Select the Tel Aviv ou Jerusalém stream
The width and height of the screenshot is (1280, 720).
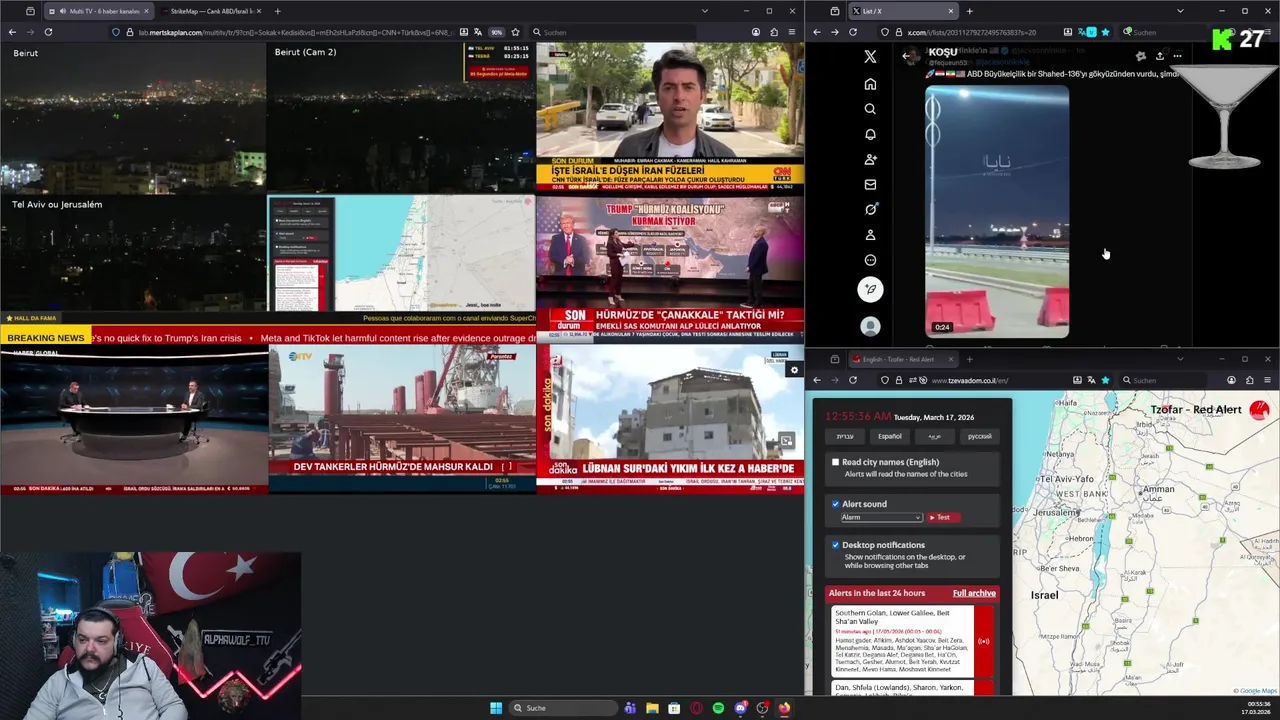pyautogui.click(x=133, y=253)
